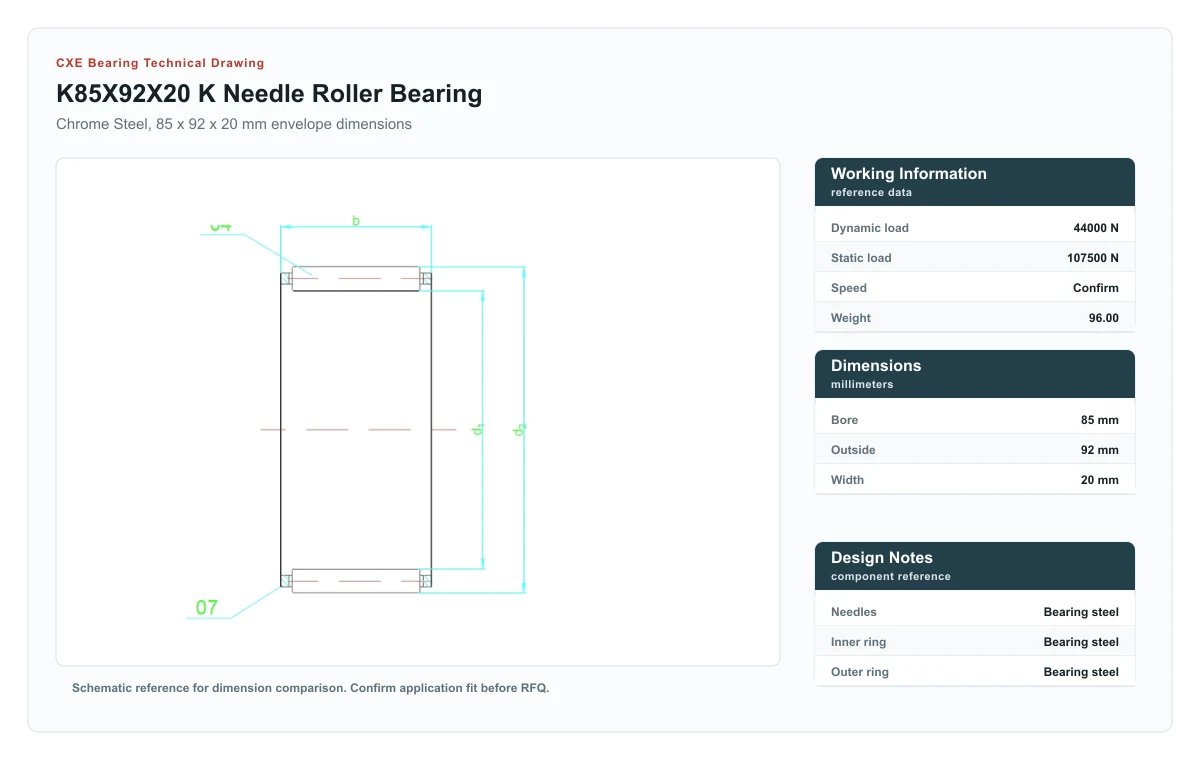Click the Dynamic load row label

pyautogui.click(x=870, y=228)
